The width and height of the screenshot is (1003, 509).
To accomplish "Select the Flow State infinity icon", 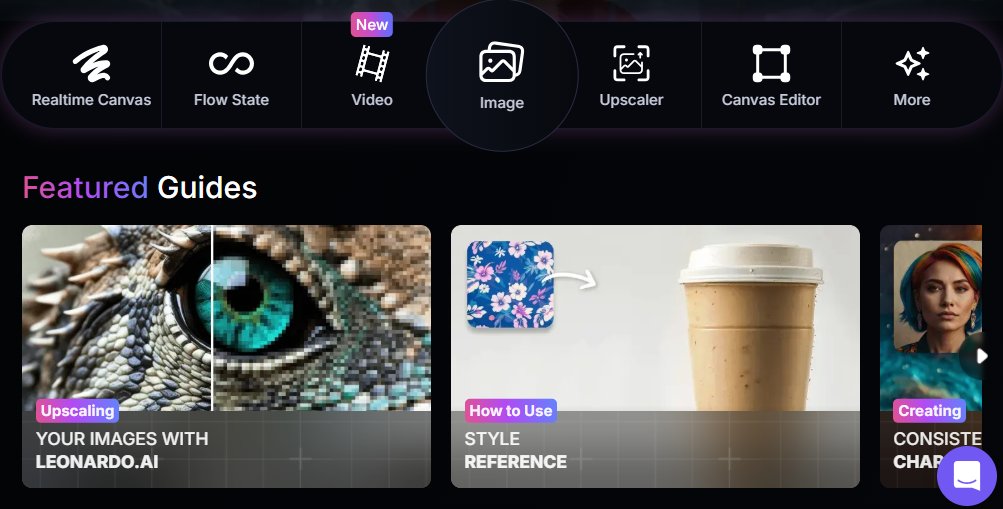I will click(x=231, y=63).
